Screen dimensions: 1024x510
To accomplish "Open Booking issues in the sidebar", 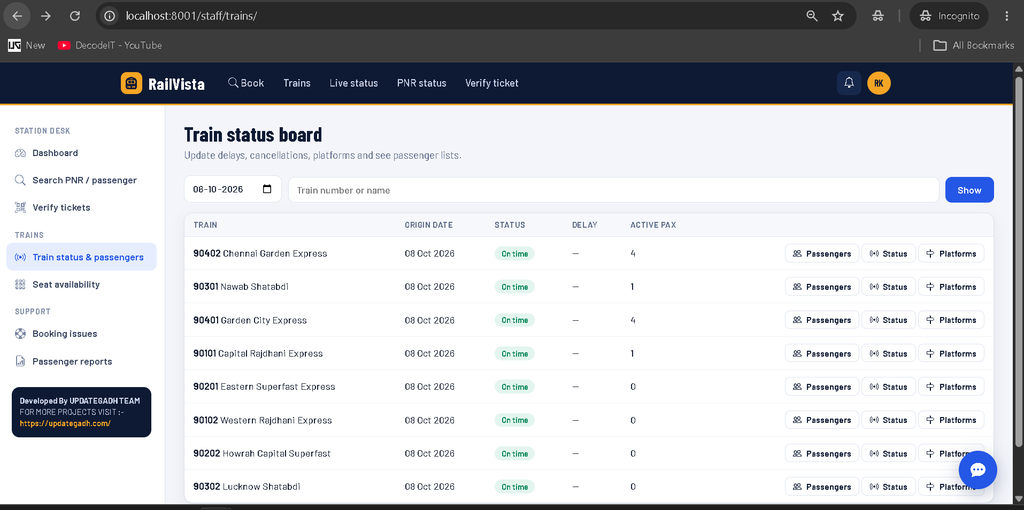I will tap(82, 334).
